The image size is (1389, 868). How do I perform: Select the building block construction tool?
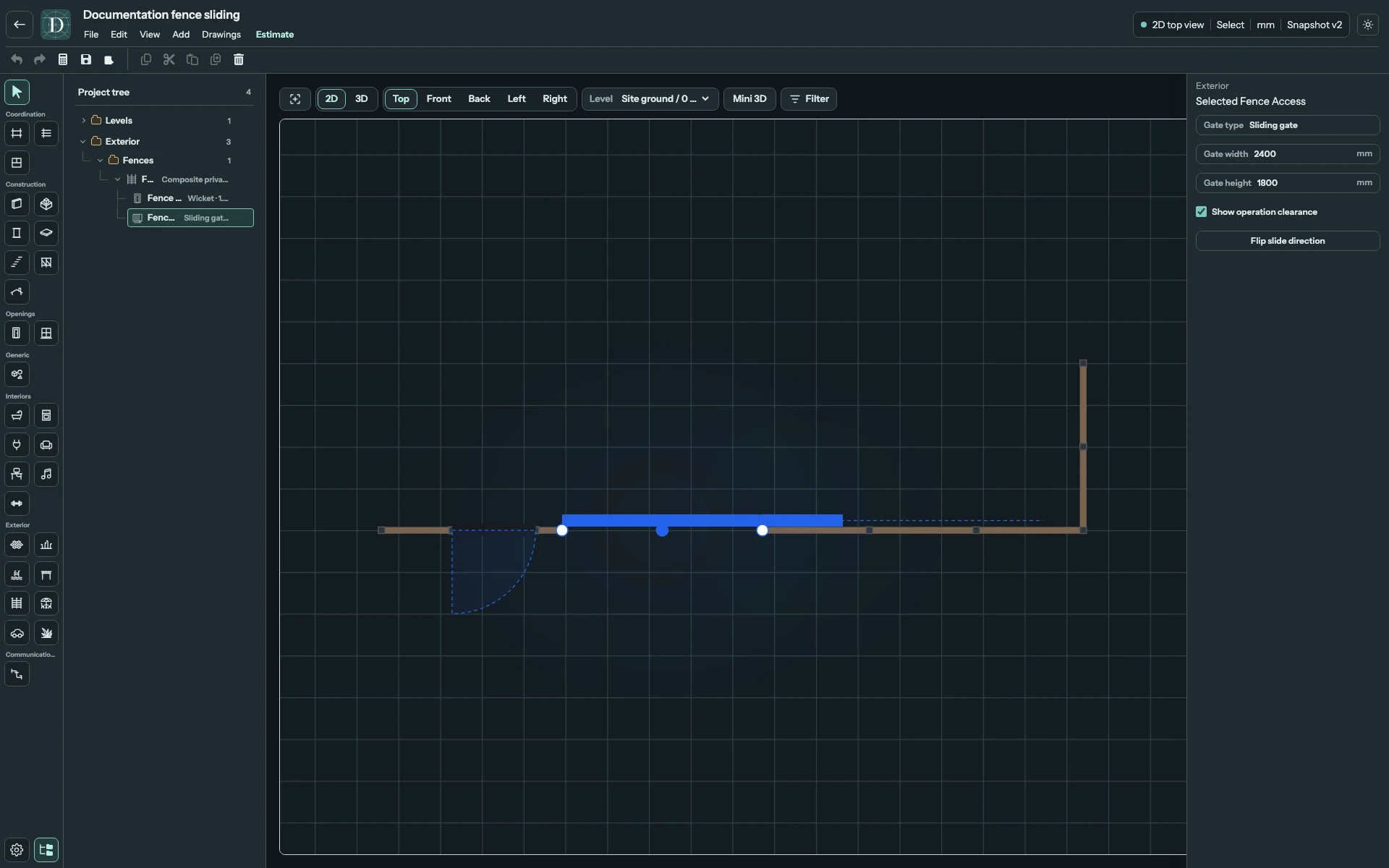click(x=46, y=204)
